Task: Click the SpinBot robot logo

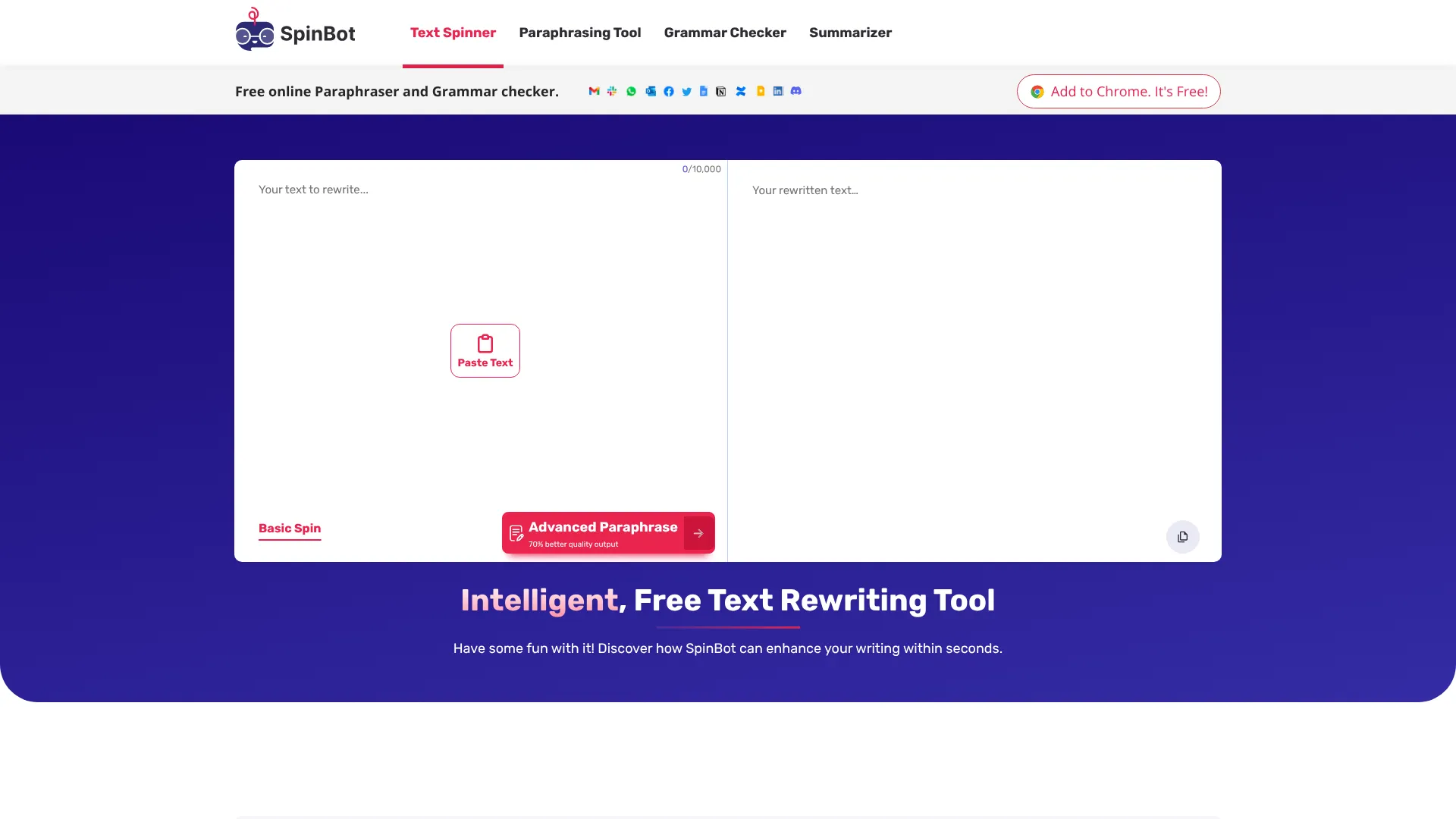Action: pos(255,30)
